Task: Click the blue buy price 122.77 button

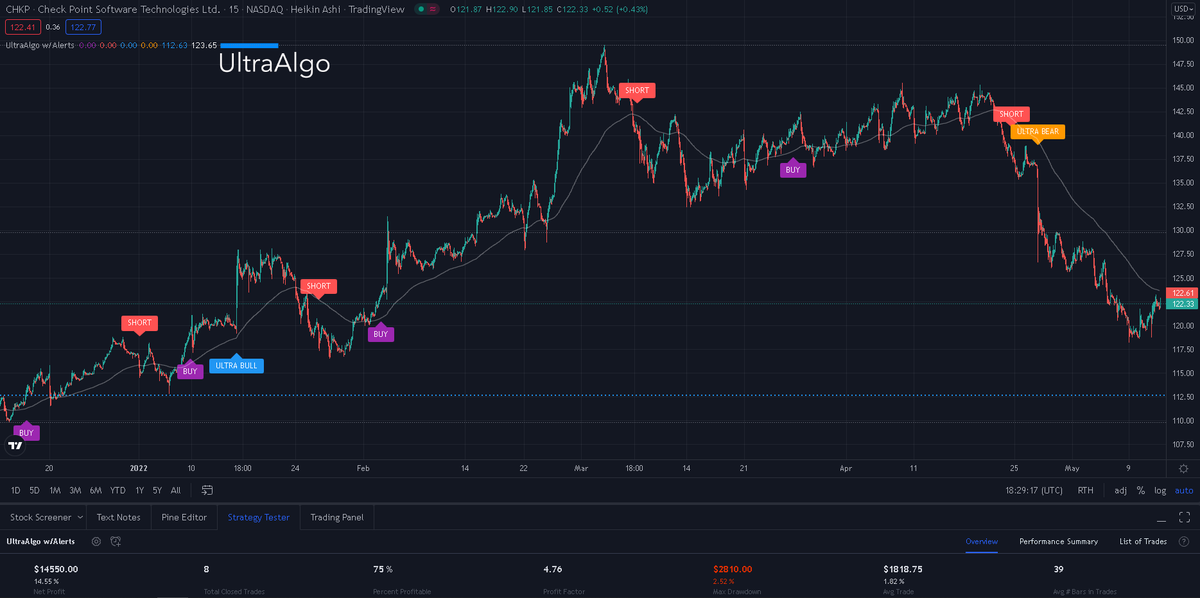Action: point(82,26)
